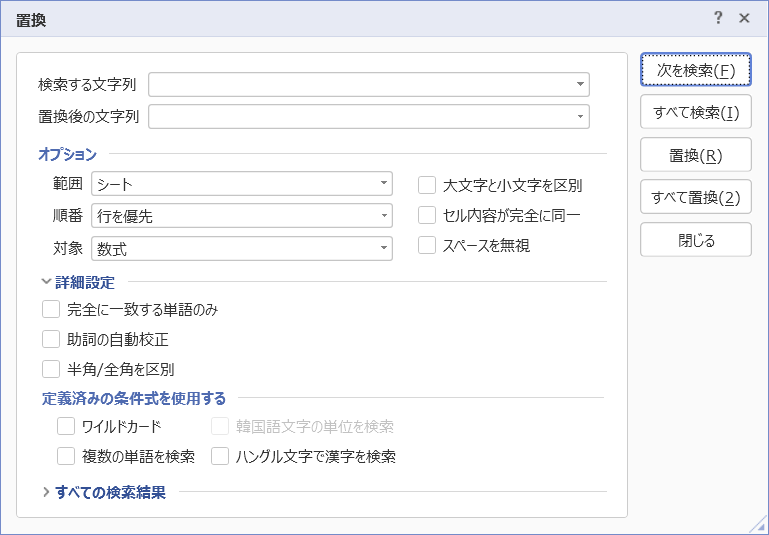Image resolution: width=769 pixels, height=535 pixels.
Task: Collapse the 詳細設定 section
Action: coord(47,282)
